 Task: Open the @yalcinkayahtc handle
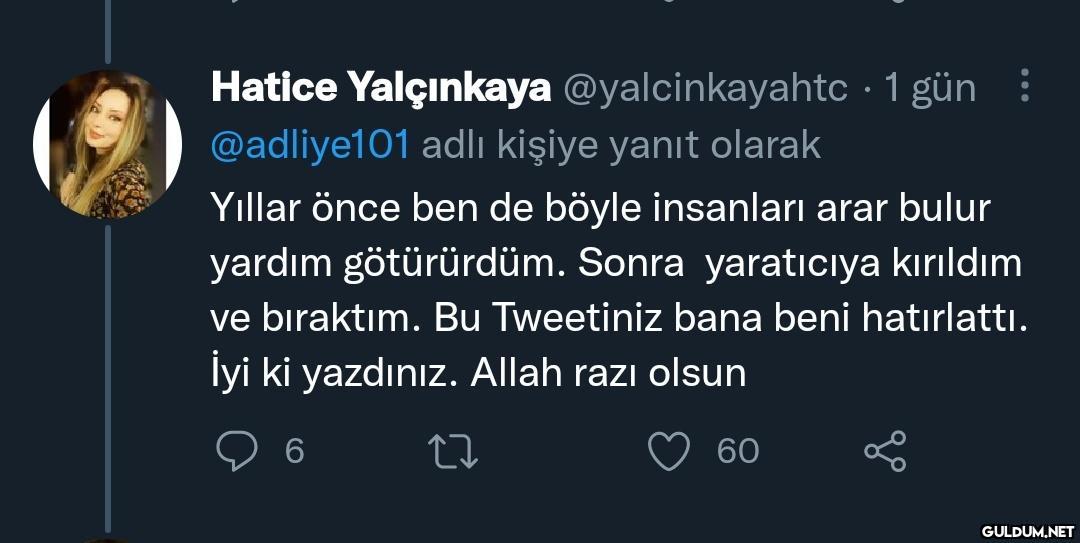point(706,89)
